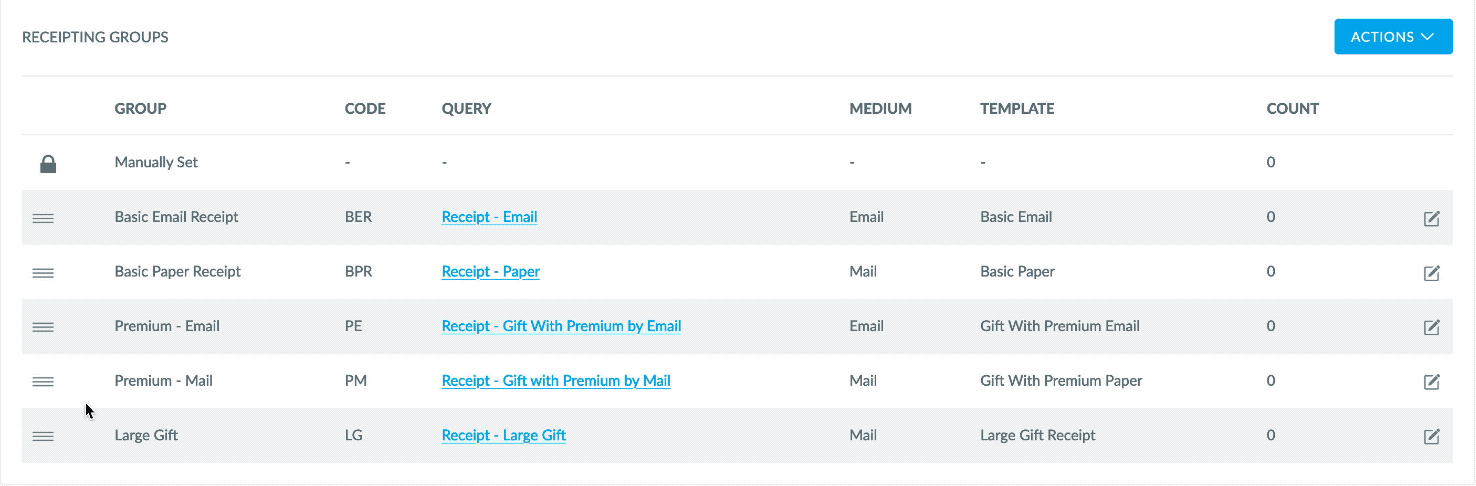Click the reorder handle for Large Gift

(x=43, y=436)
